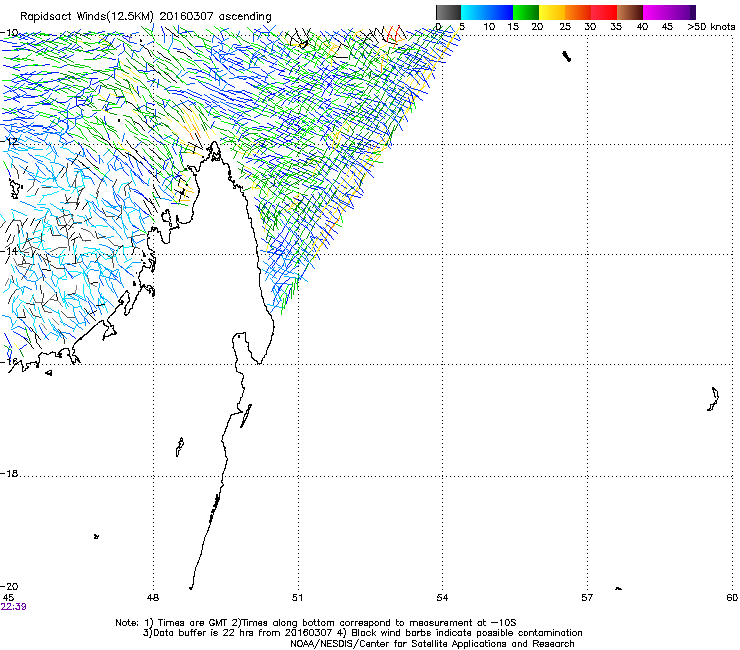This screenshot has width=740, height=650.
Task: Click the orange 25-30 knots legend swatch
Action: pos(578,12)
